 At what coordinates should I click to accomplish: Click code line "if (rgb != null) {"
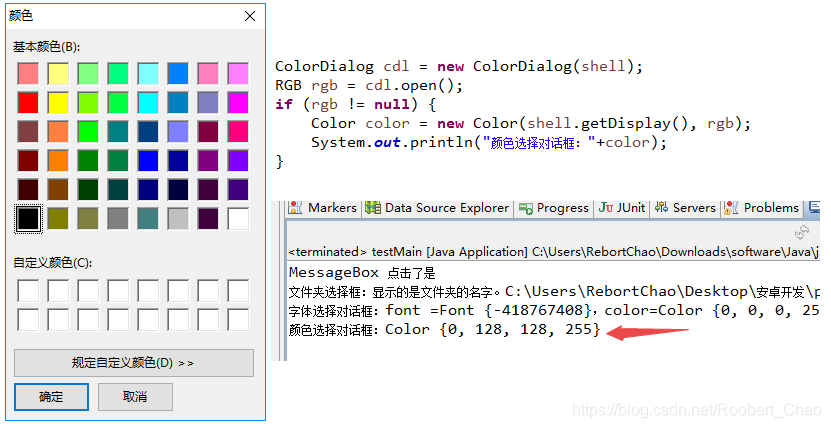click(355, 104)
